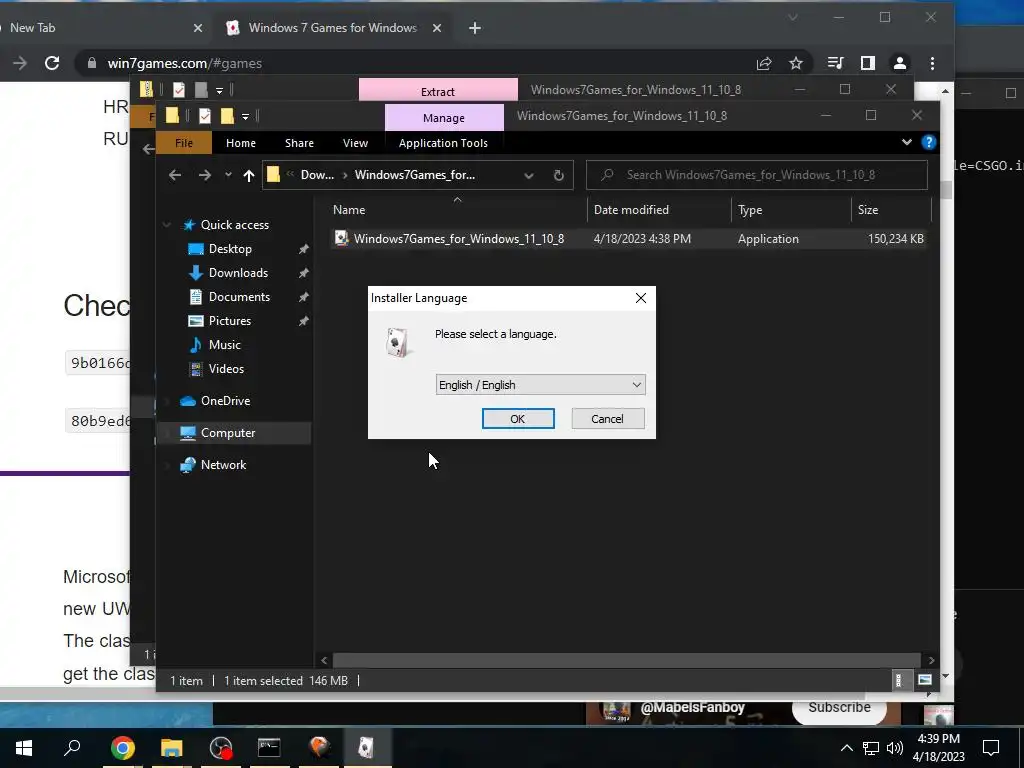Switch to the View ribbon tab
The image size is (1024, 768).
355,143
